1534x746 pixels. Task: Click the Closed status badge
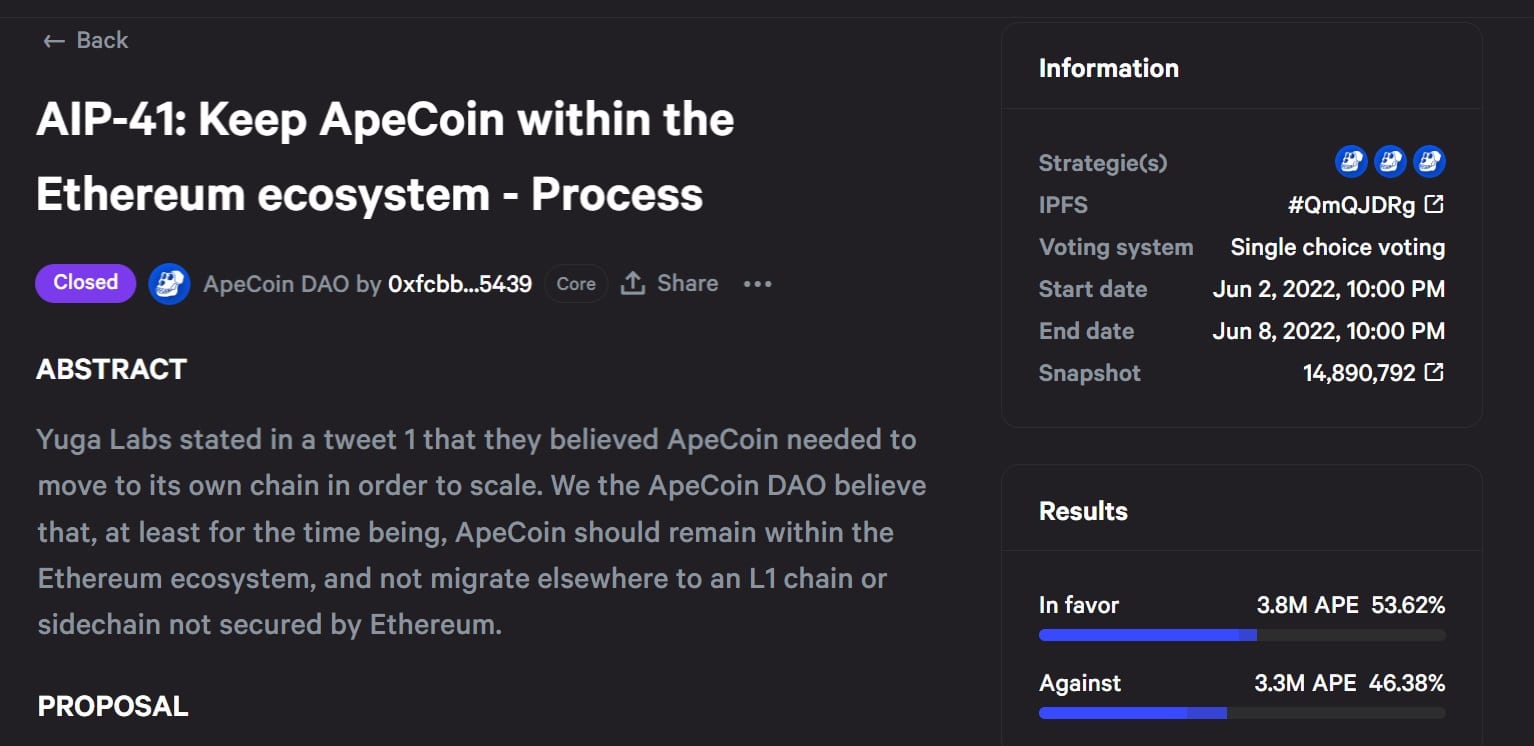pyautogui.click(x=86, y=283)
